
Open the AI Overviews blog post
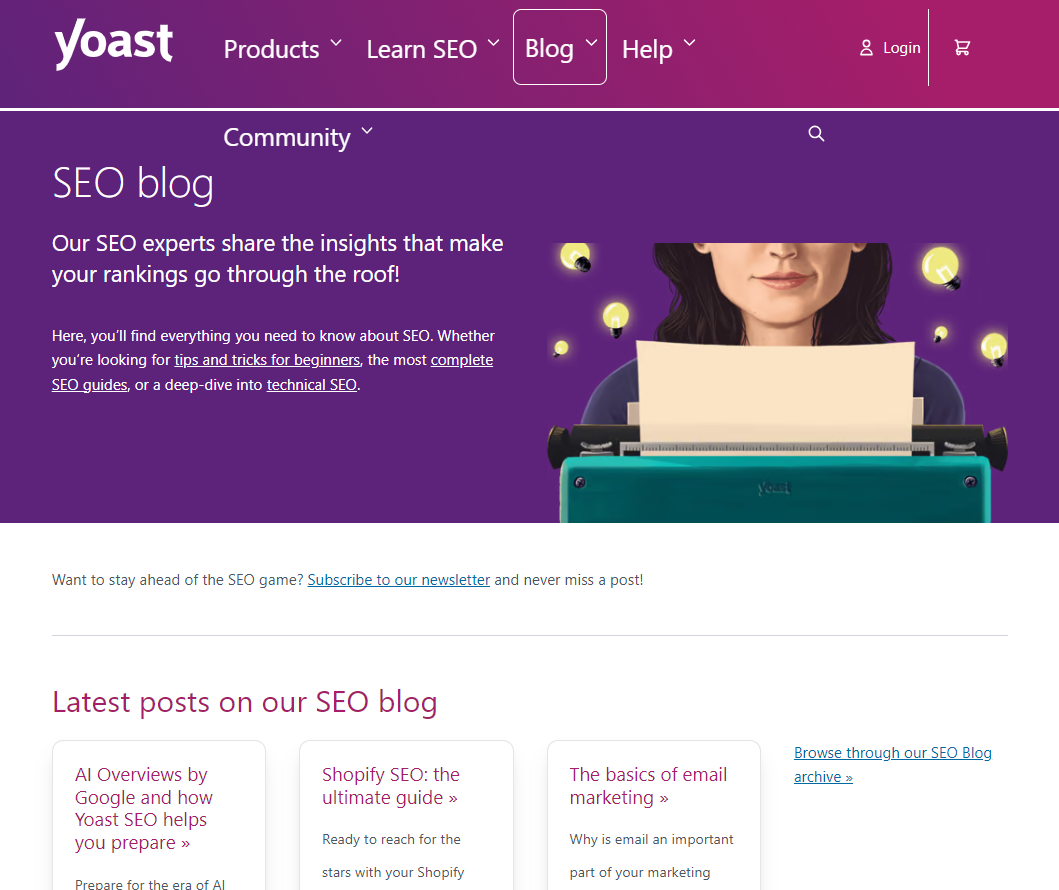coord(143,808)
